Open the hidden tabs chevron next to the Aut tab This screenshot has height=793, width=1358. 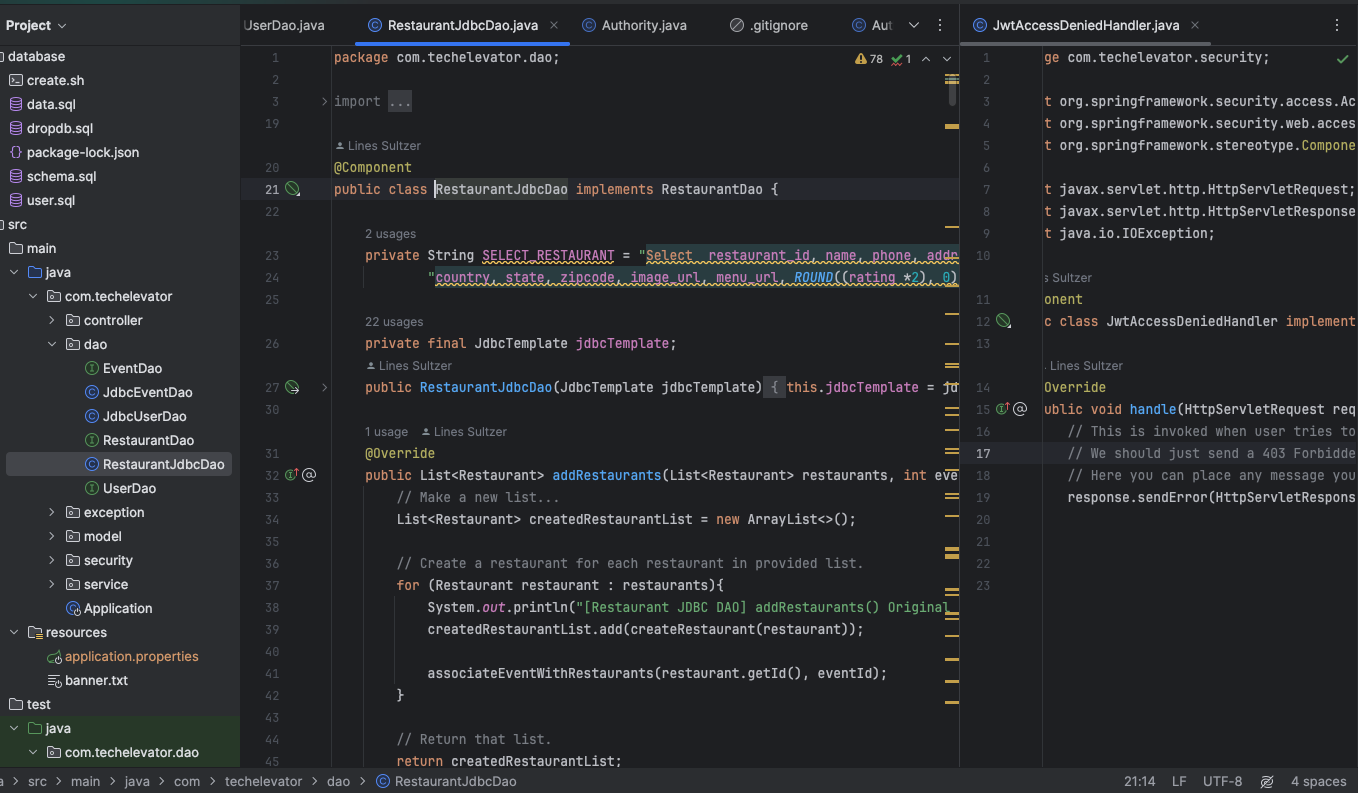(912, 24)
